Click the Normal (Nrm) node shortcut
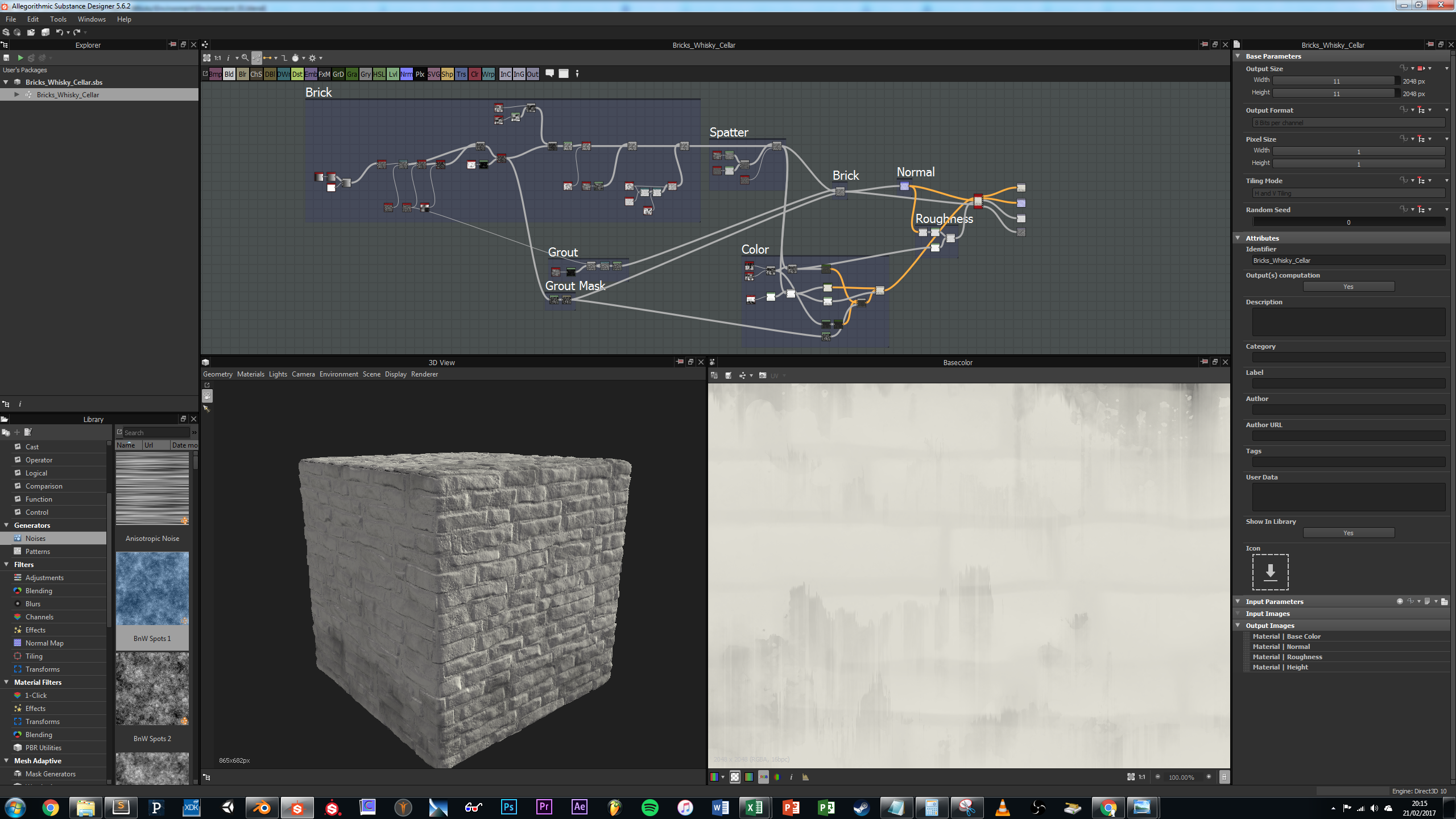The width and height of the screenshot is (1456, 819). pyautogui.click(x=406, y=74)
